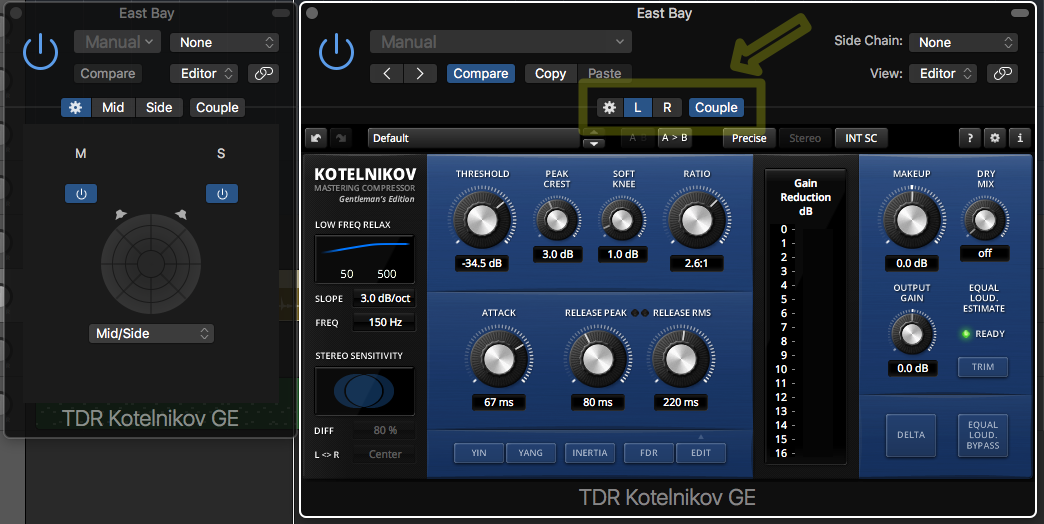Click the link chain icon in right window
Viewport: 1044px width, 524px height.
[1003, 73]
